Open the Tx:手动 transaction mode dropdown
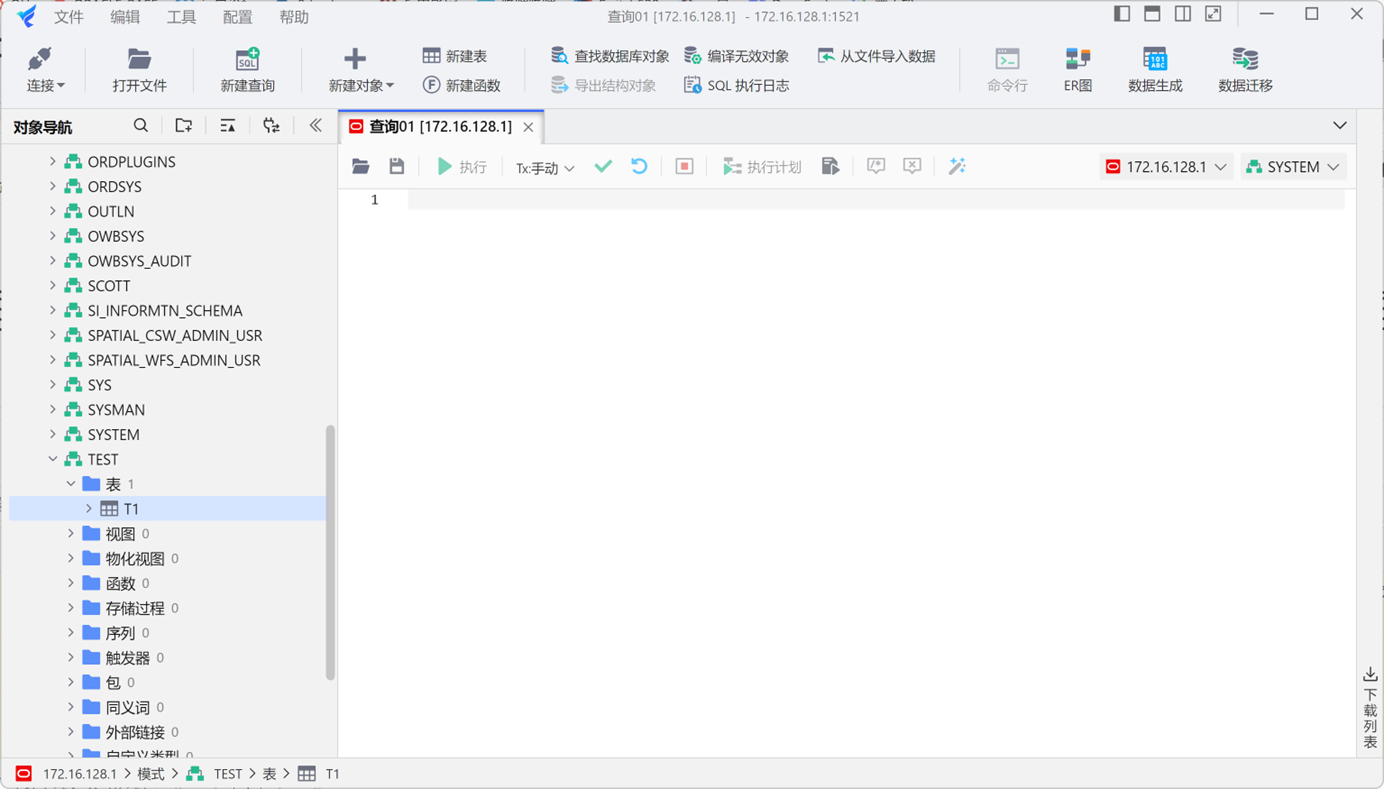Viewport: 1384px width, 789px height. (545, 168)
